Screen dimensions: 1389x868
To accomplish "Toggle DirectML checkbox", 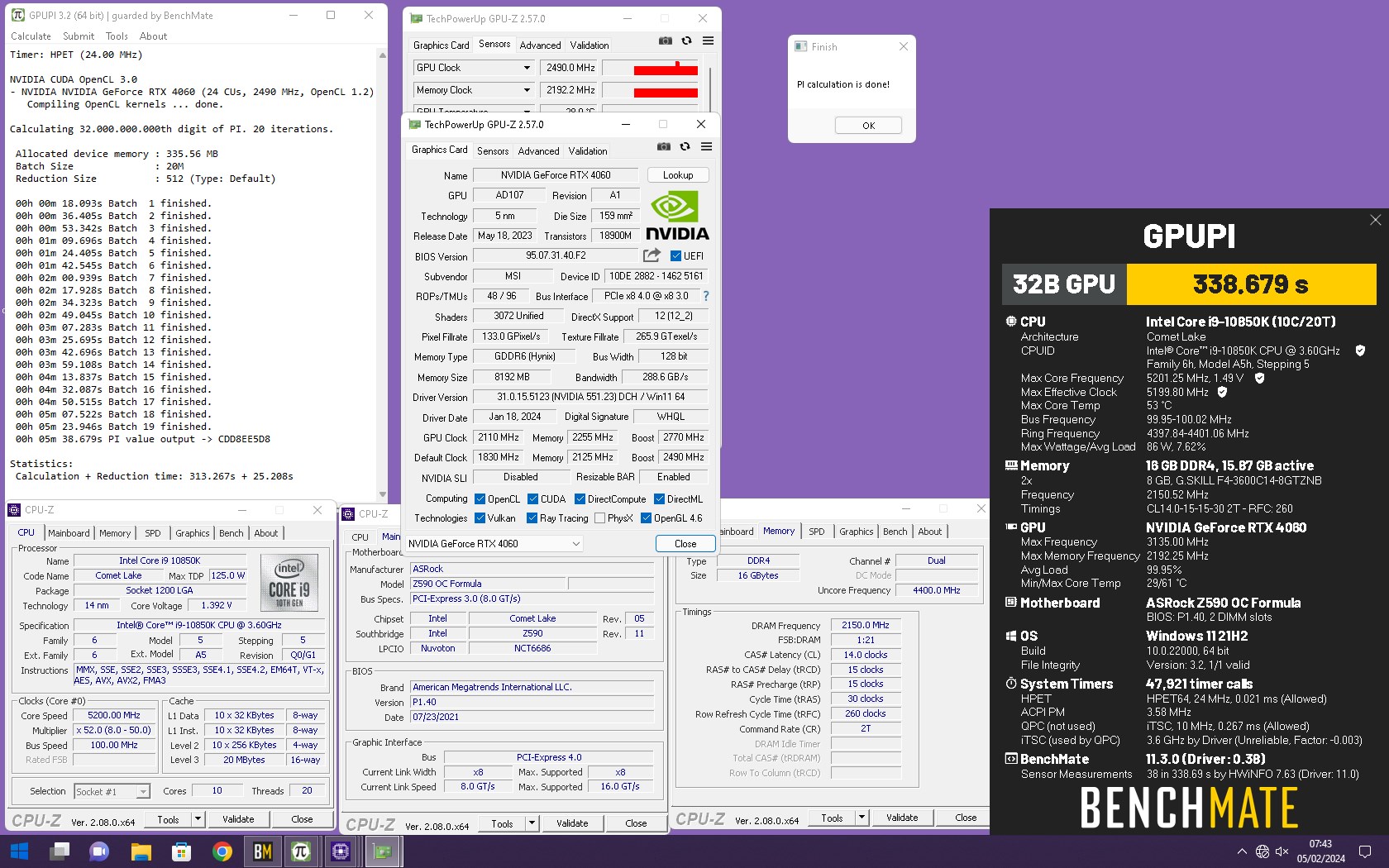I will click(x=660, y=499).
